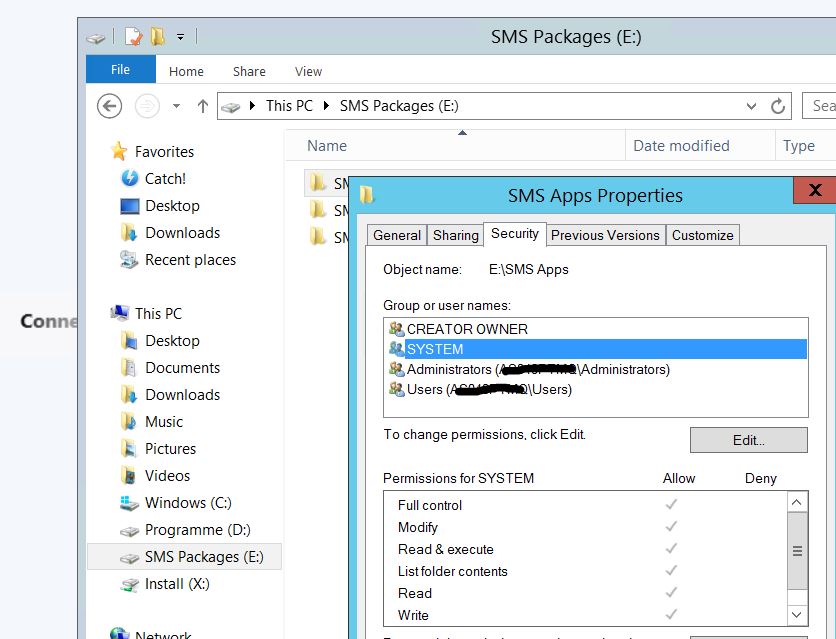Open Desktop under Favorites
Screen dimensions: 836x639
pos(172,206)
